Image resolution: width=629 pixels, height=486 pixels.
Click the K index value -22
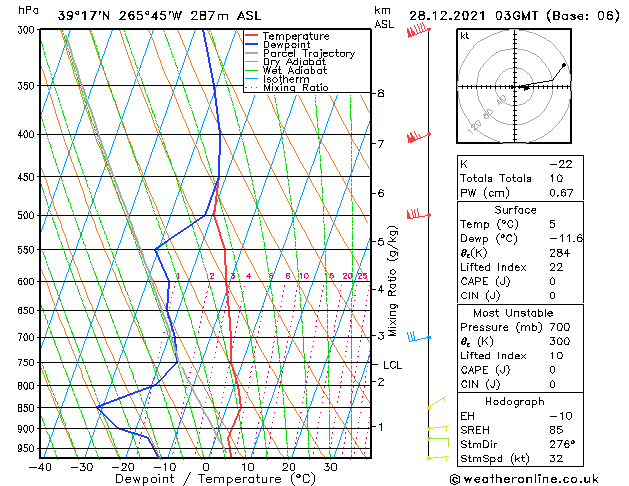(561, 164)
